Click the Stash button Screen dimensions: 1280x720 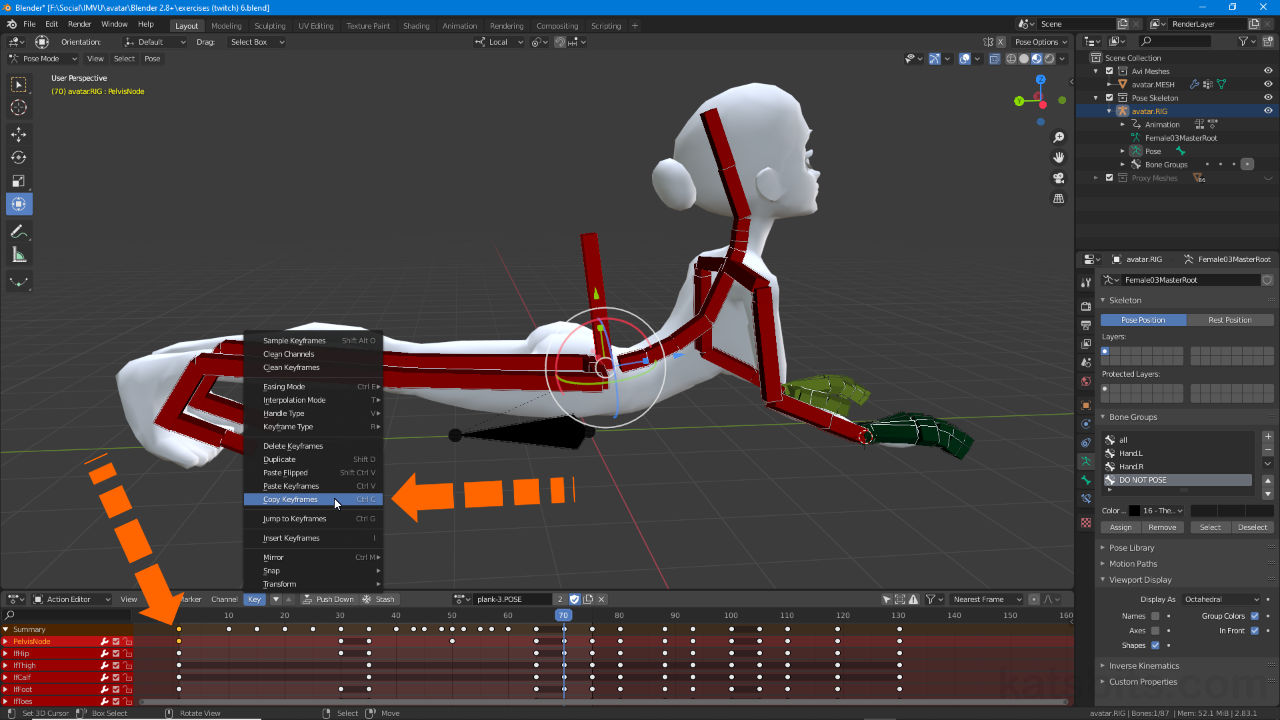[x=379, y=599]
